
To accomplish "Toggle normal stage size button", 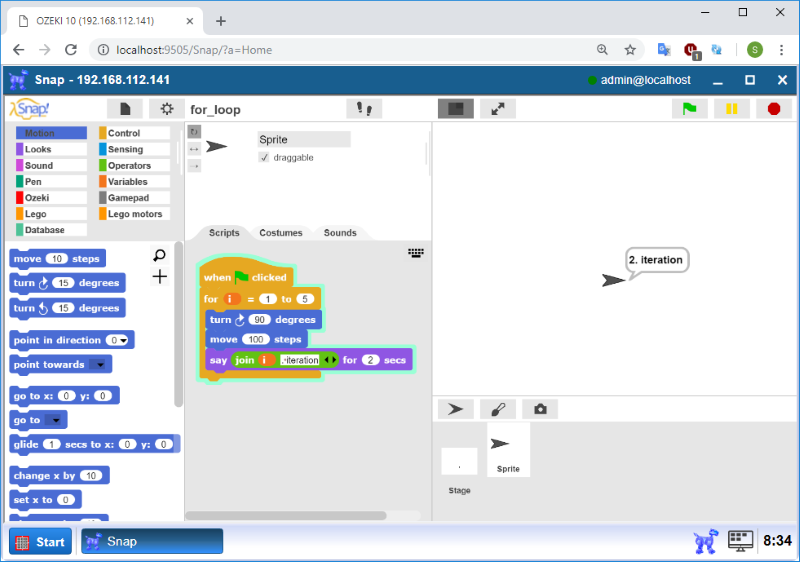I will pyautogui.click(x=456, y=109).
